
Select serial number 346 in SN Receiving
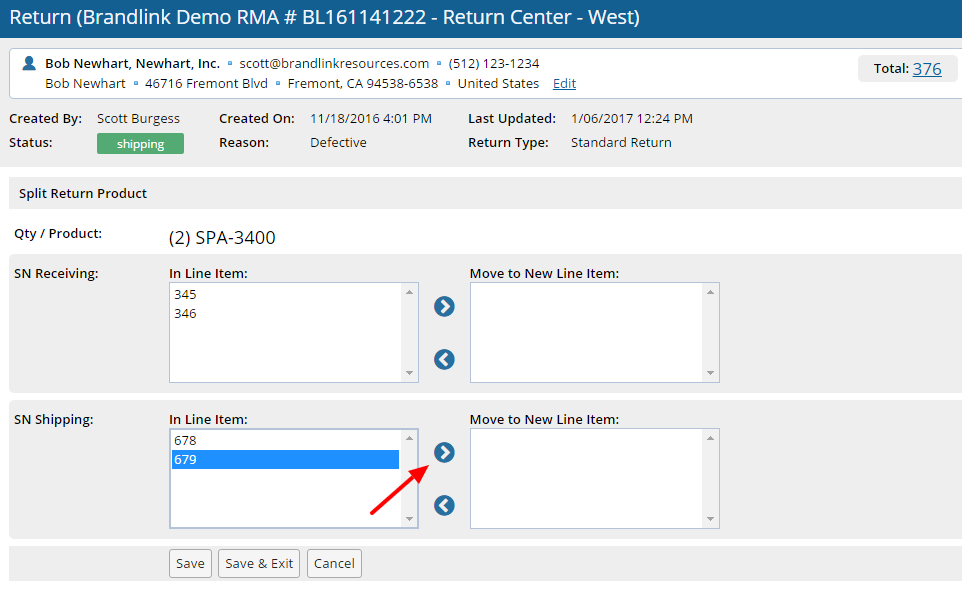(185, 314)
